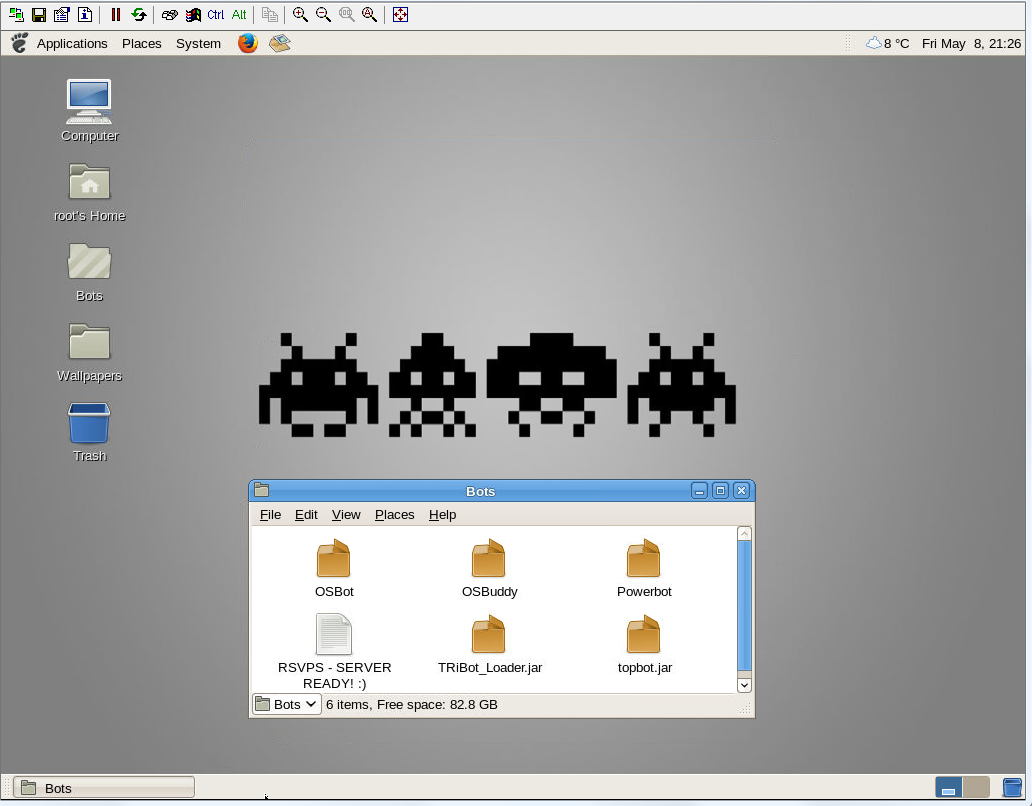Viewport: 1032px width, 806px height.
Task: Select the Trash desktop icon
Action: 90,432
